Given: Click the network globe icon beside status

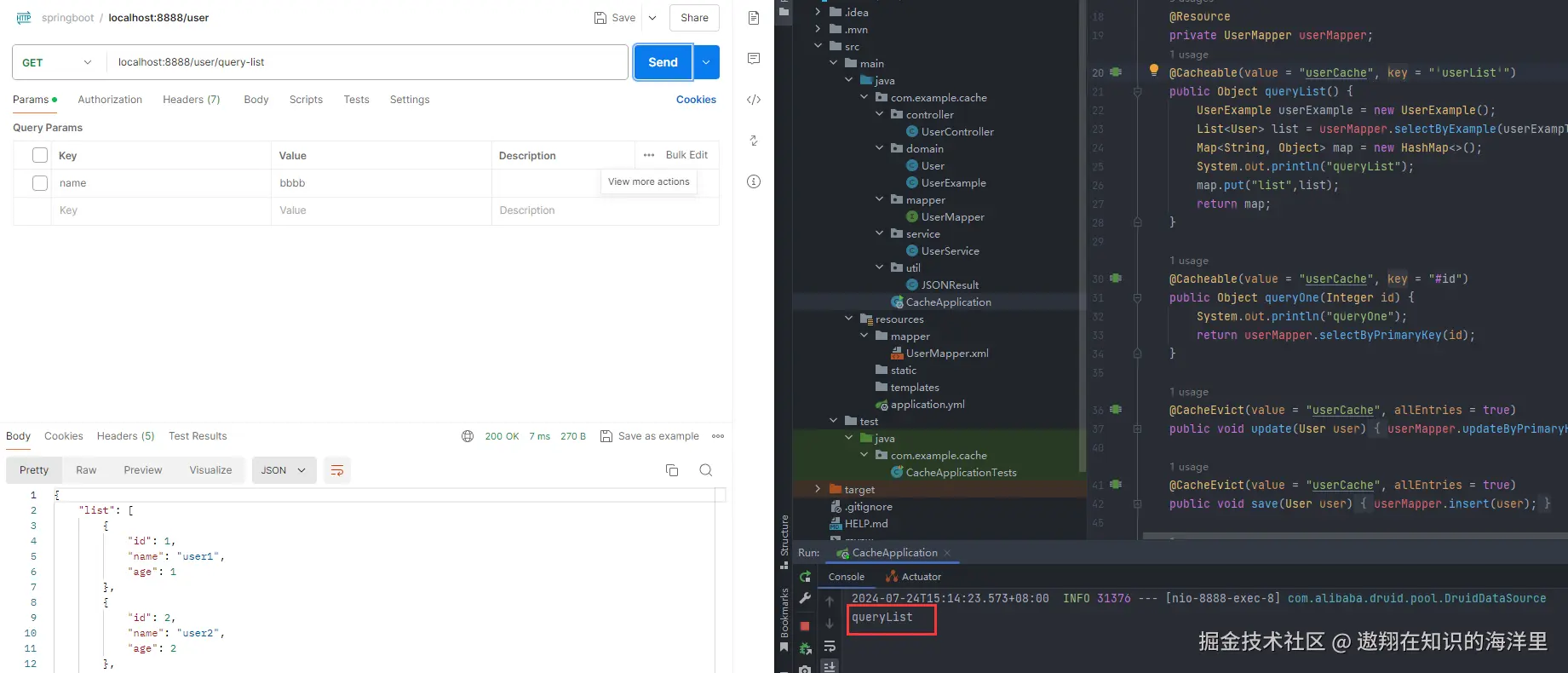Looking at the screenshot, I should (x=468, y=436).
